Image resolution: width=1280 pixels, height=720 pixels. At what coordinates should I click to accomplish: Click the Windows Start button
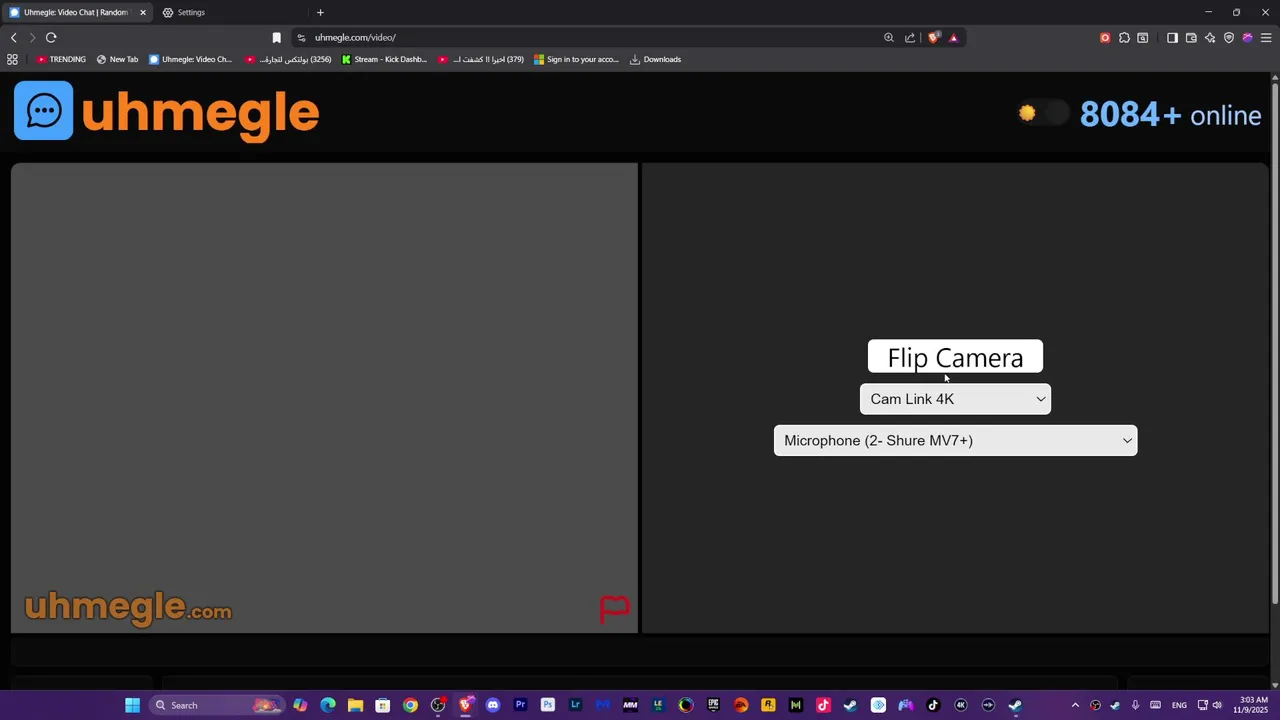point(132,705)
